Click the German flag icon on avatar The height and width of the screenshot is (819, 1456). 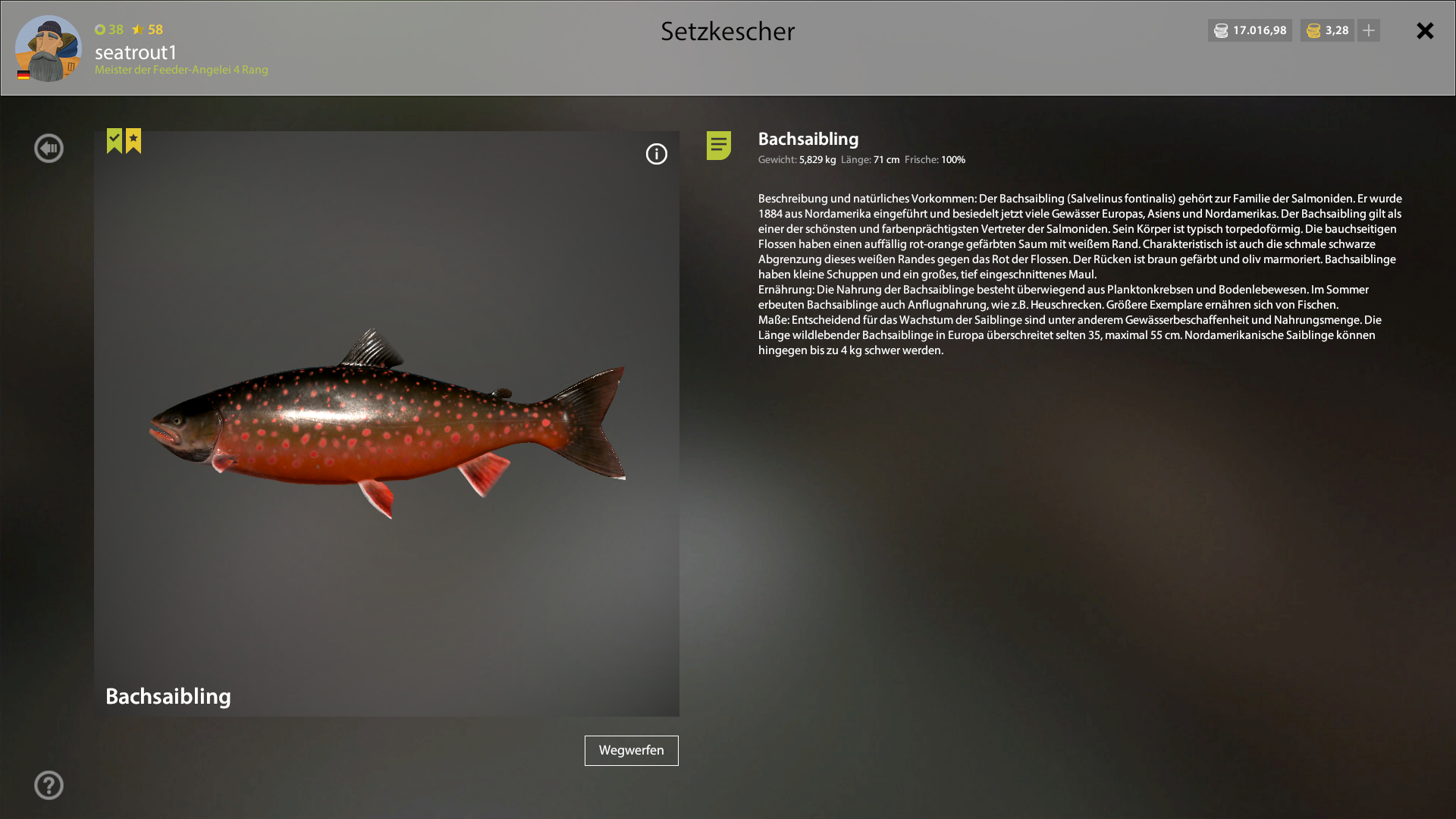(24, 75)
